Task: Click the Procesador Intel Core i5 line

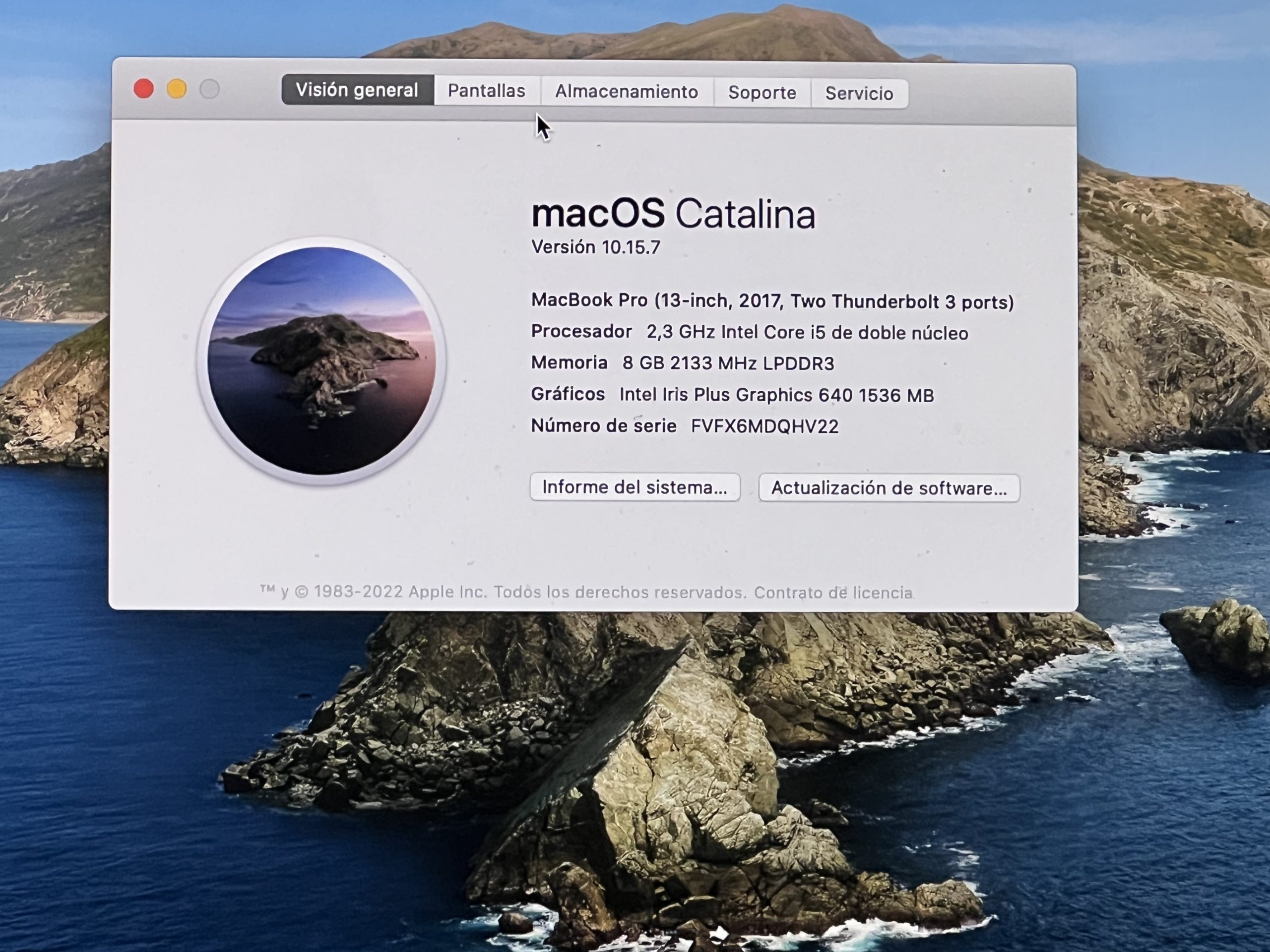Action: click(x=749, y=332)
